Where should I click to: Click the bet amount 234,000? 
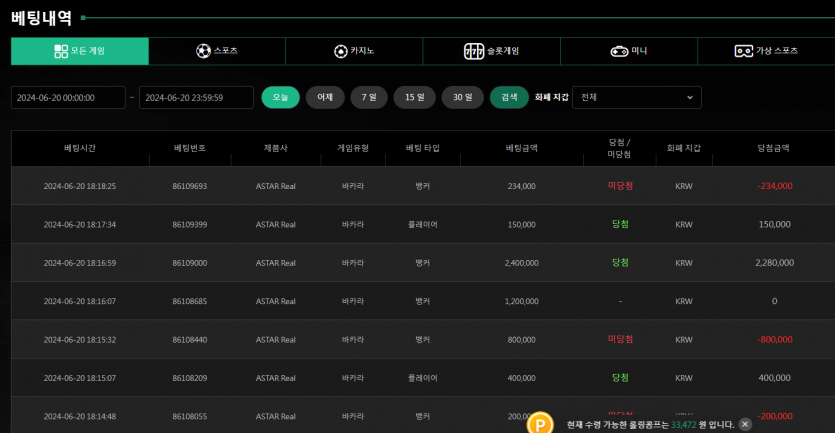tap(521, 186)
